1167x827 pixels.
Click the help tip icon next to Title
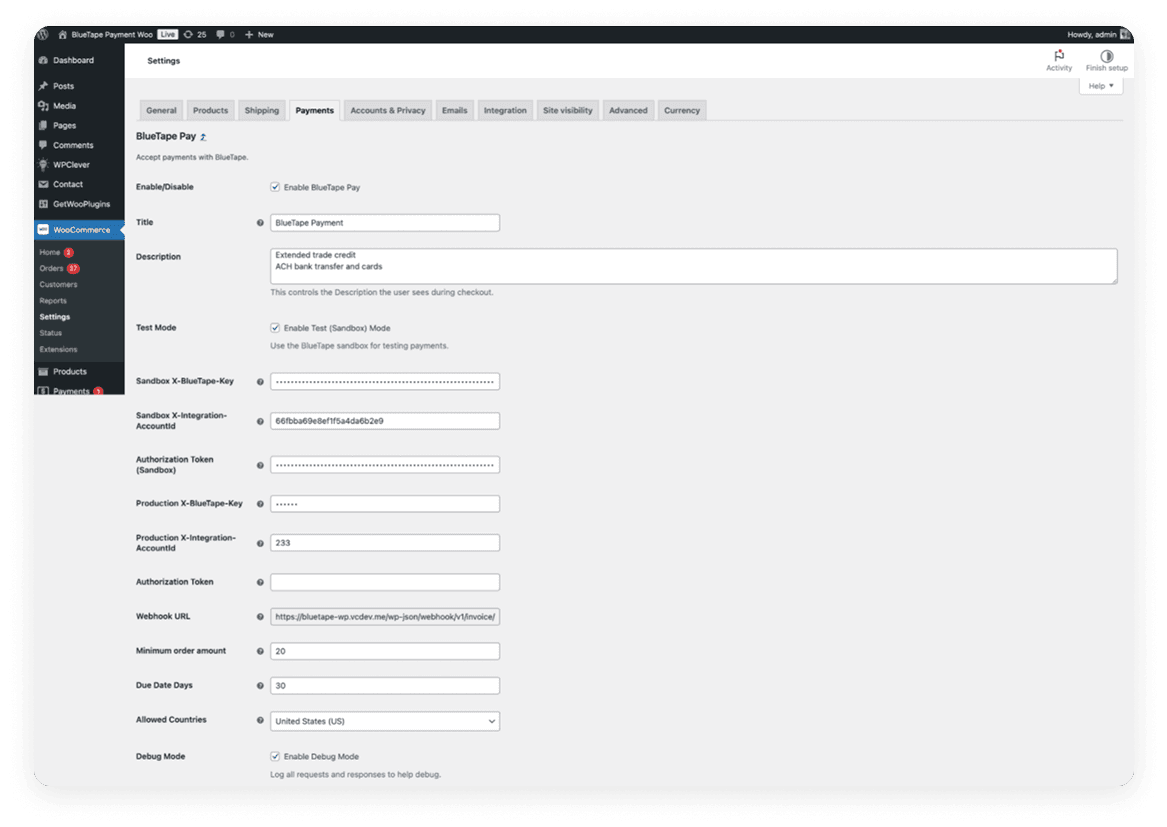click(260, 223)
